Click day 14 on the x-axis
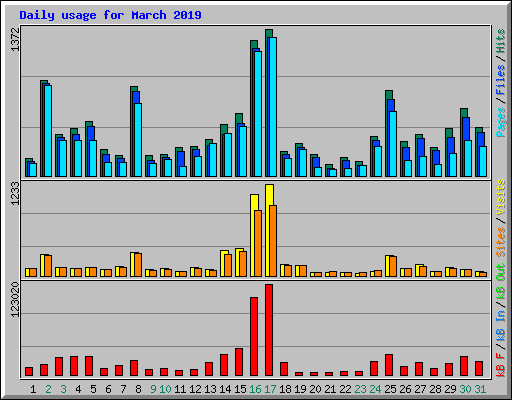The height and width of the screenshot is (400, 512). pyautogui.click(x=225, y=389)
